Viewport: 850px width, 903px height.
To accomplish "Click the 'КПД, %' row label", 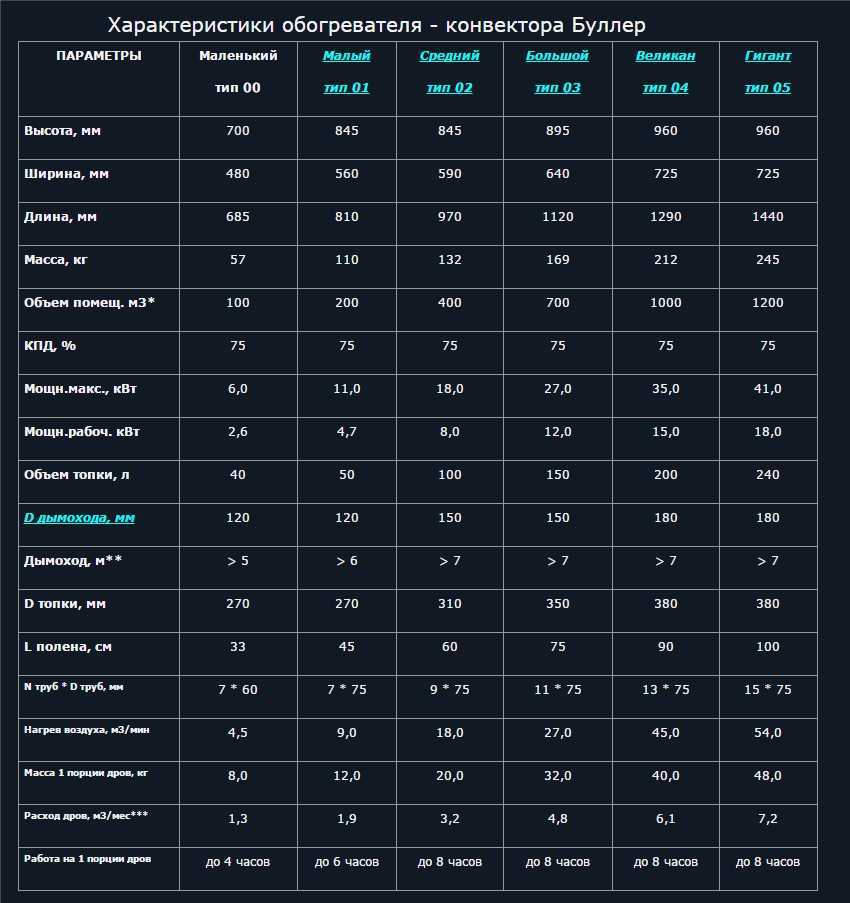I will point(50,346).
